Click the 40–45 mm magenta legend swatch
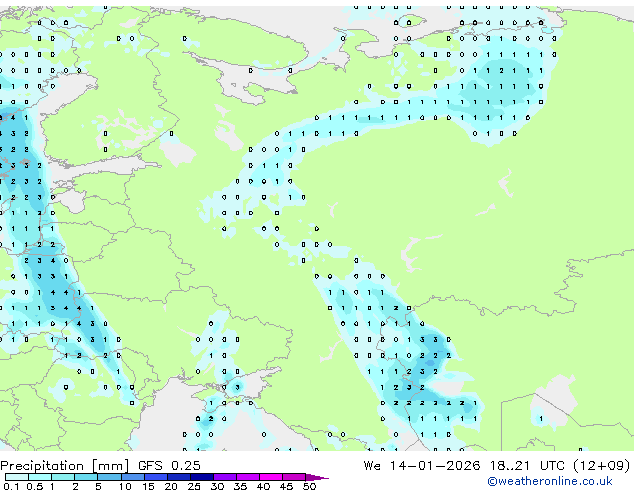The height and width of the screenshot is (490, 634). 271,477
